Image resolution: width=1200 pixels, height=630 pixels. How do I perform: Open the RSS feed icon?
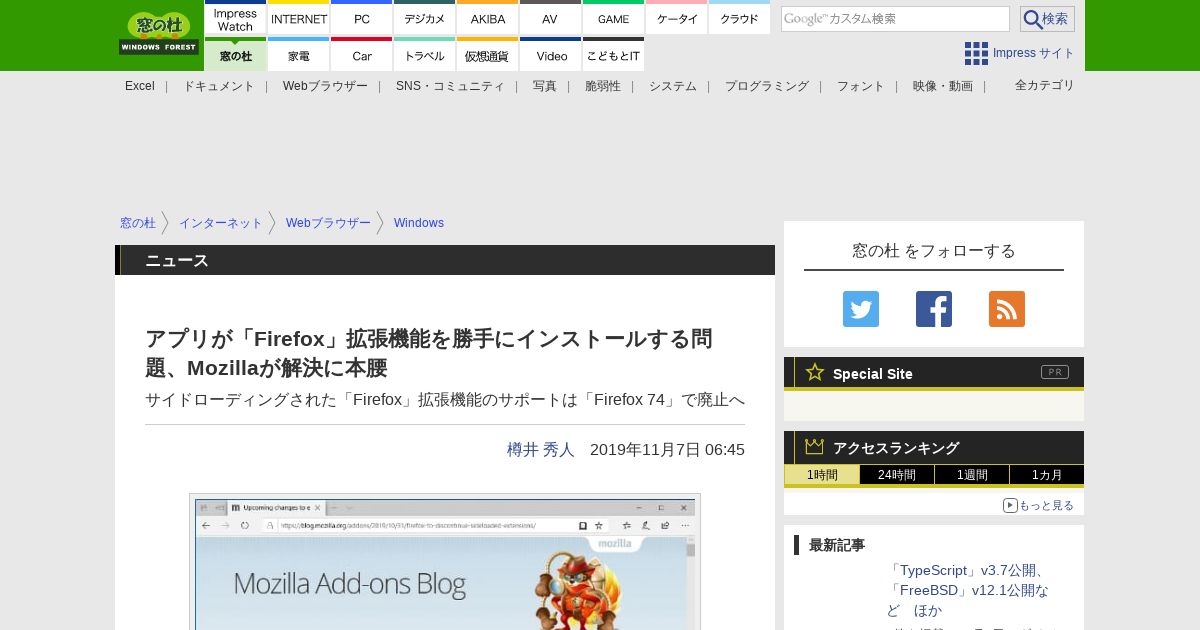[1007, 309]
